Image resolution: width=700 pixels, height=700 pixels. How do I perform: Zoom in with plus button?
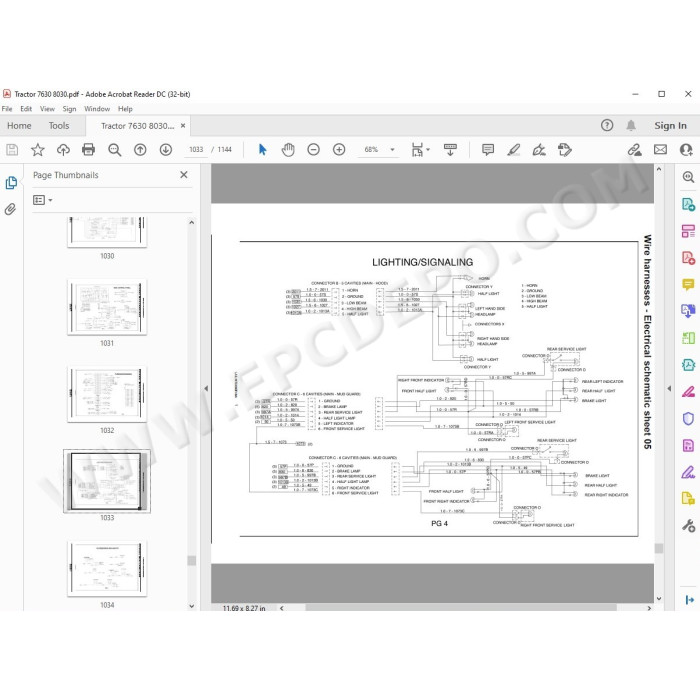(x=339, y=150)
